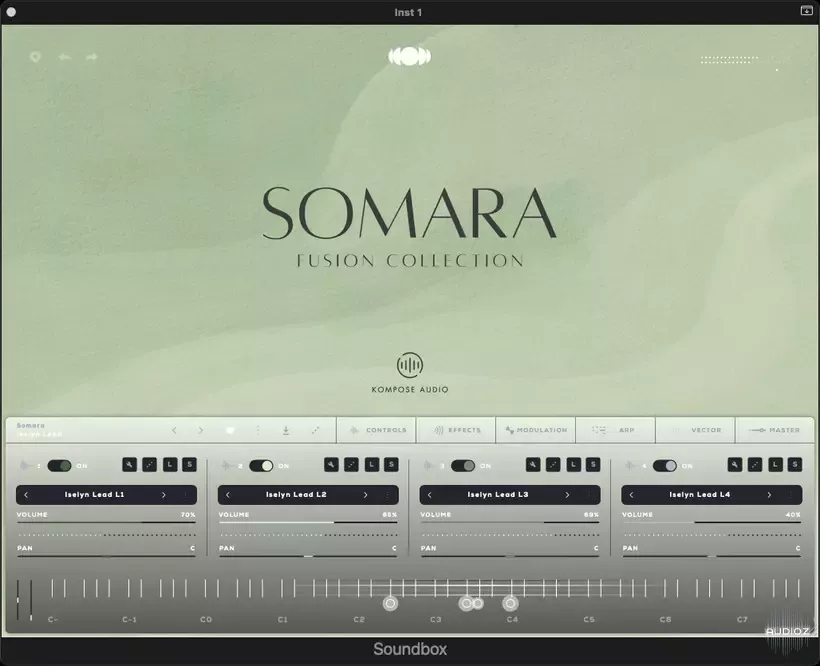Select the next sound after Iselyn Lead L4
Viewport: 820px width, 666px height.
(x=769, y=495)
